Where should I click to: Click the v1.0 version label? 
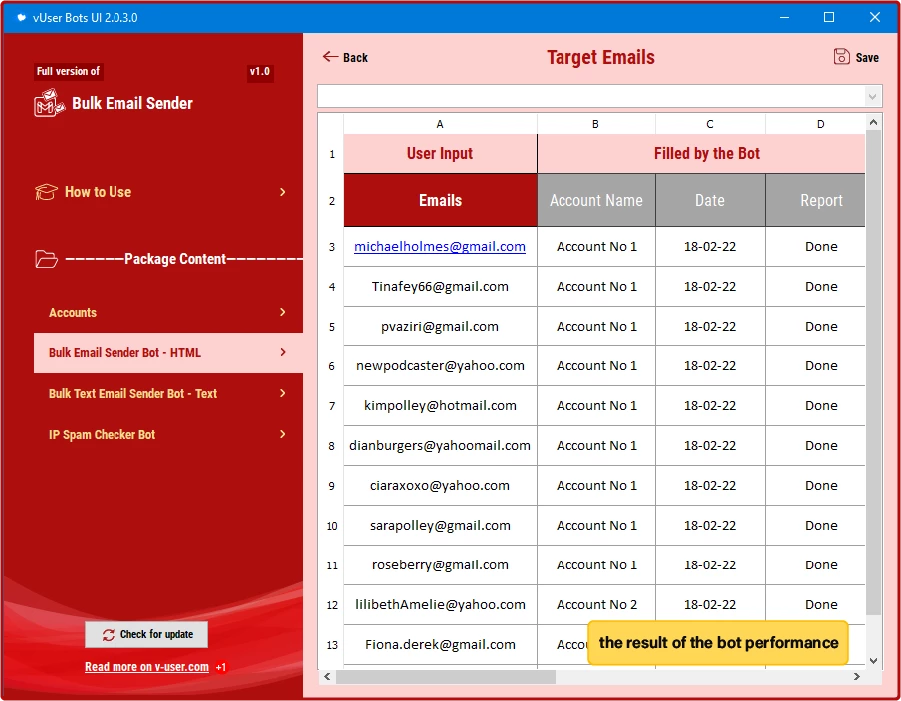[x=260, y=71]
